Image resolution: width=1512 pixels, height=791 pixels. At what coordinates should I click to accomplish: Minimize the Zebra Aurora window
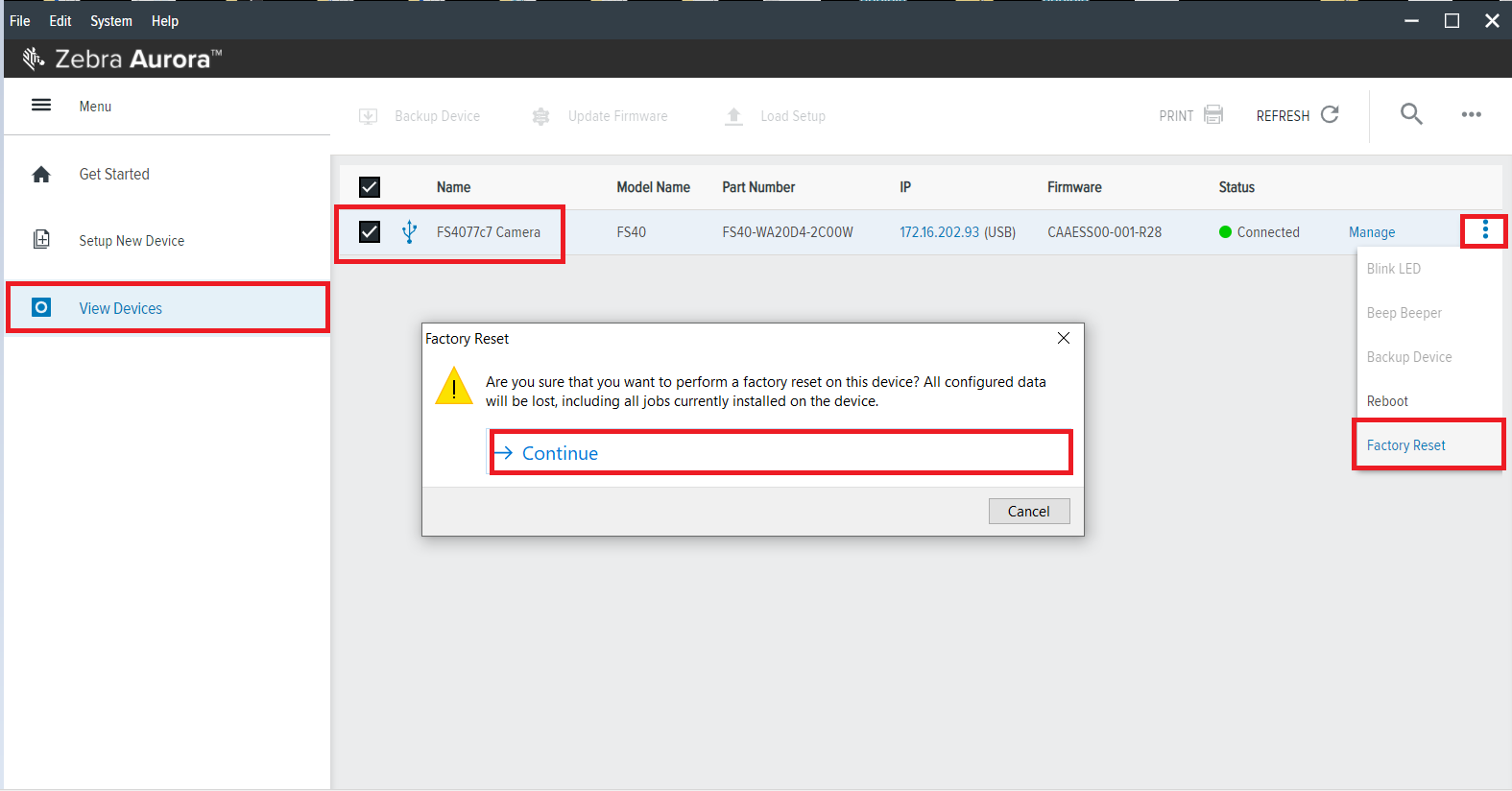pos(1411,21)
